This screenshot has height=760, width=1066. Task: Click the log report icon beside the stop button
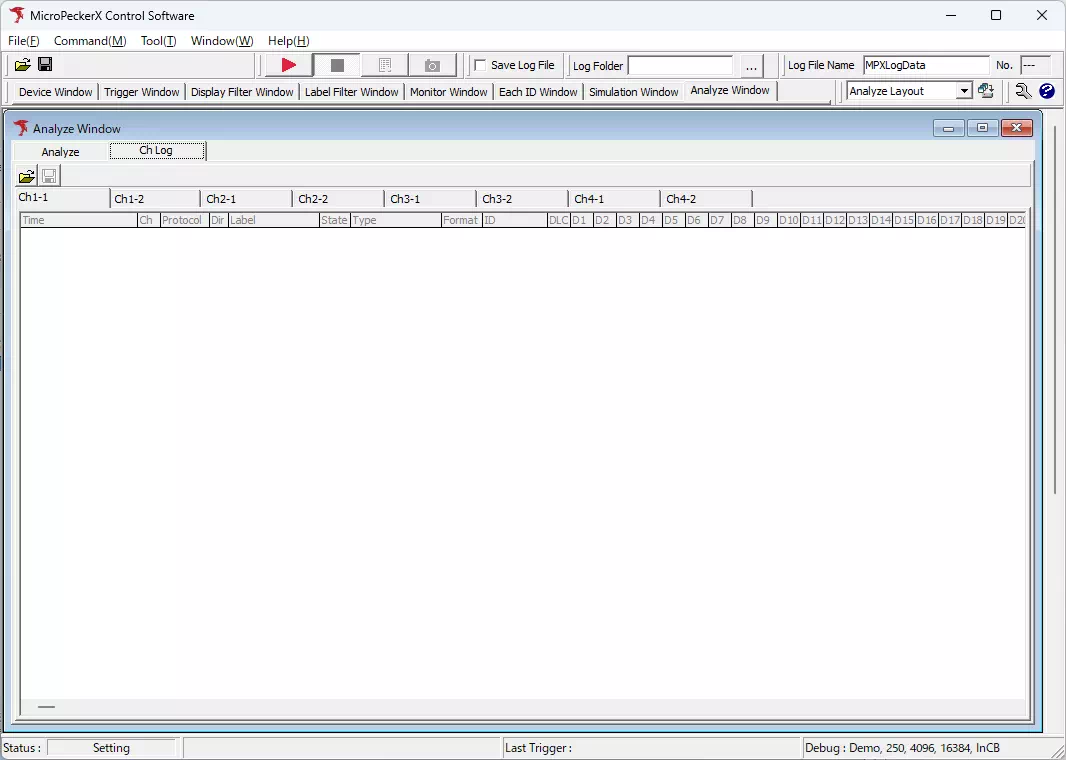tap(384, 64)
